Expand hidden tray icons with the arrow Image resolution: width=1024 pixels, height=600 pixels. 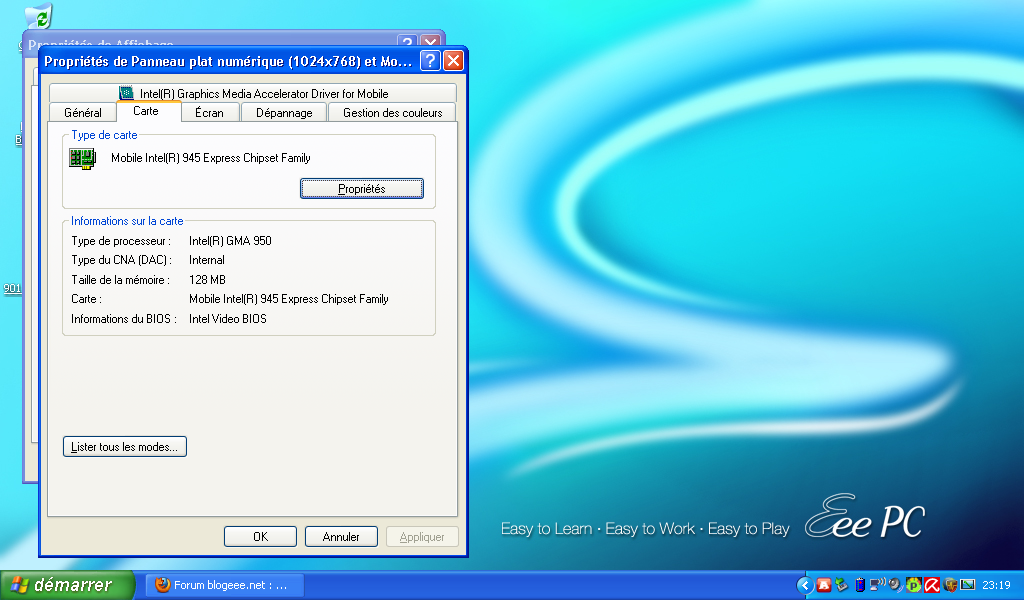click(804, 585)
